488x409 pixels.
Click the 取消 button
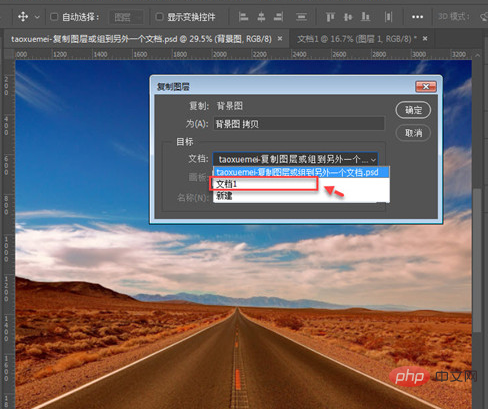tap(413, 133)
